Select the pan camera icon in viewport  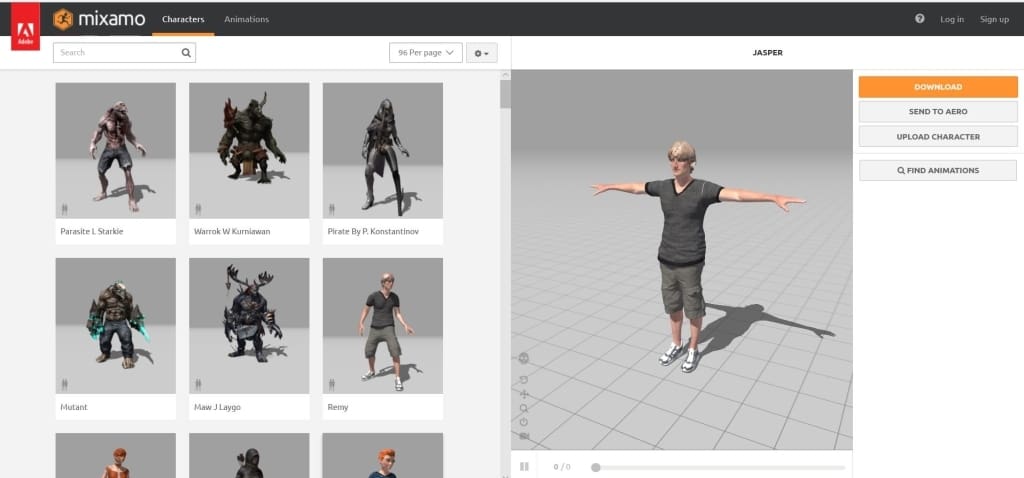524,394
